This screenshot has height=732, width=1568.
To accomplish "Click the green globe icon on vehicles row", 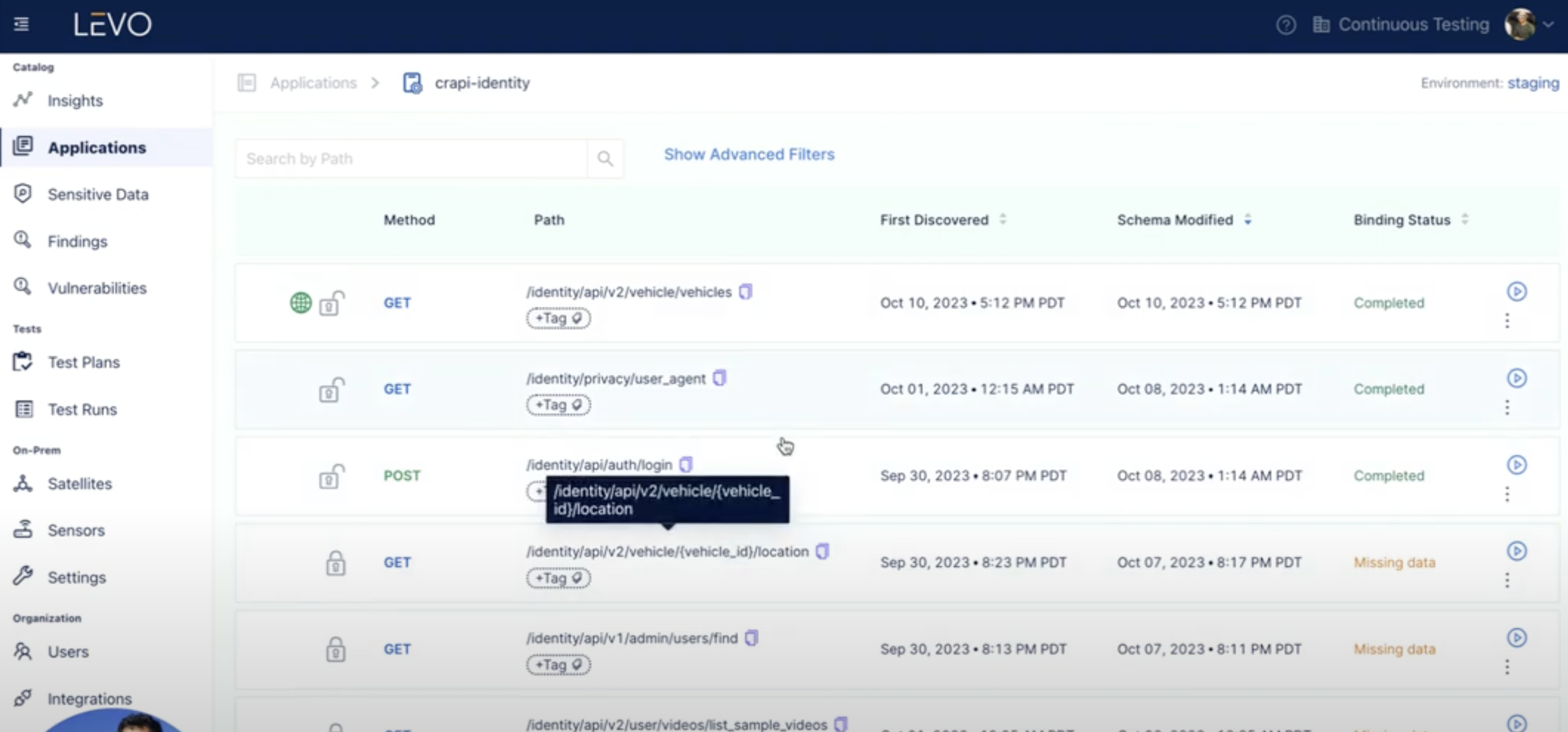I will [x=300, y=302].
